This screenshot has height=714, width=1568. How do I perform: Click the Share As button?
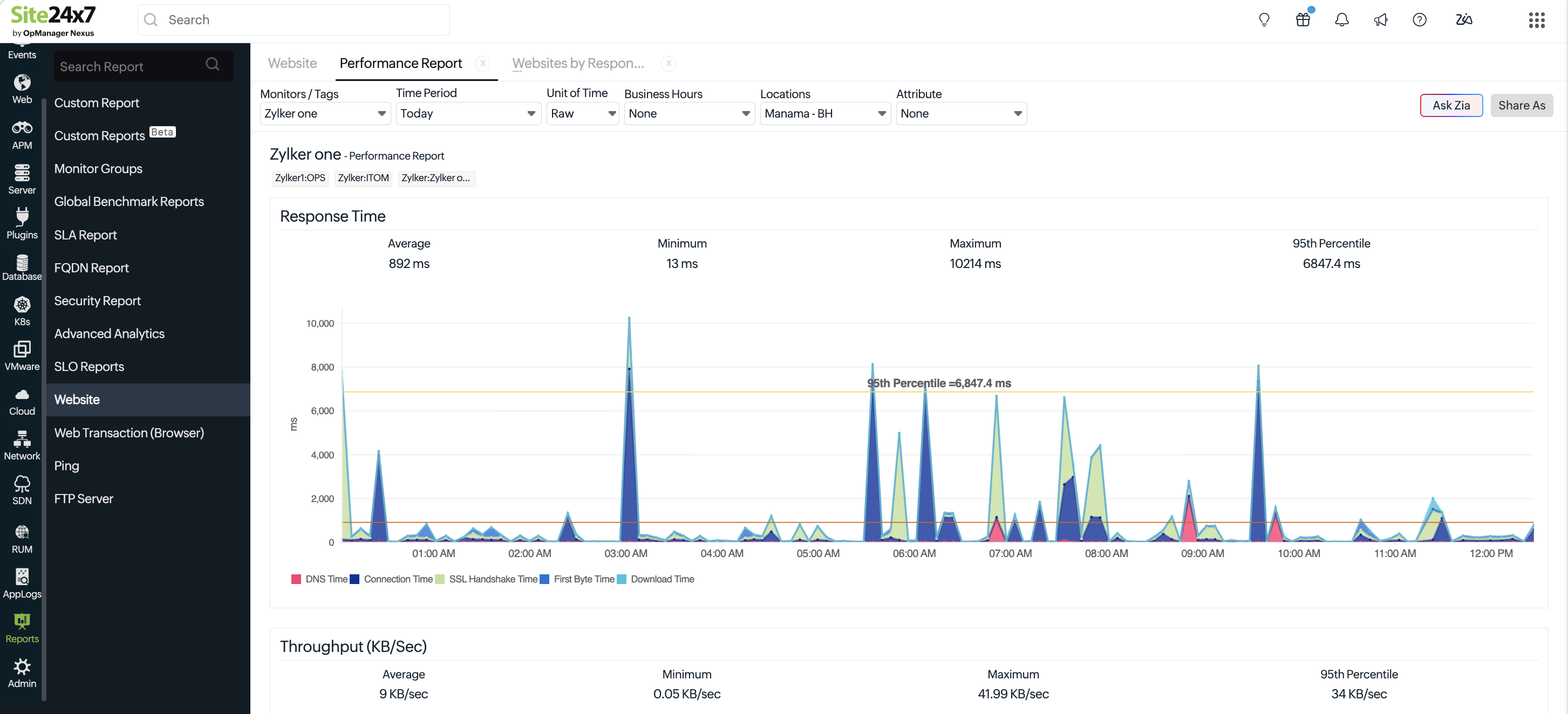click(1521, 105)
